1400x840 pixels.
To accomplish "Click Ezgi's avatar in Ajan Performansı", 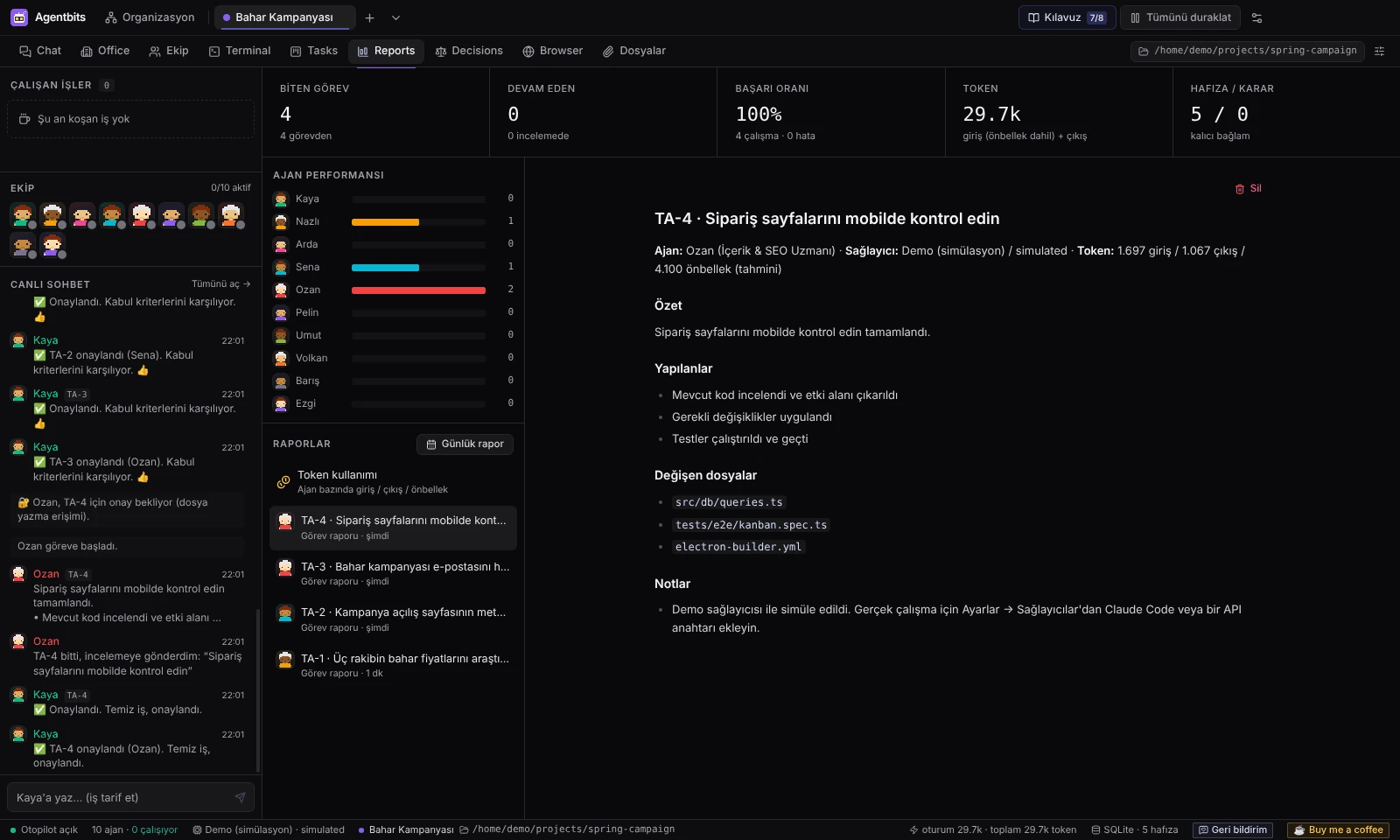I will click(281, 404).
